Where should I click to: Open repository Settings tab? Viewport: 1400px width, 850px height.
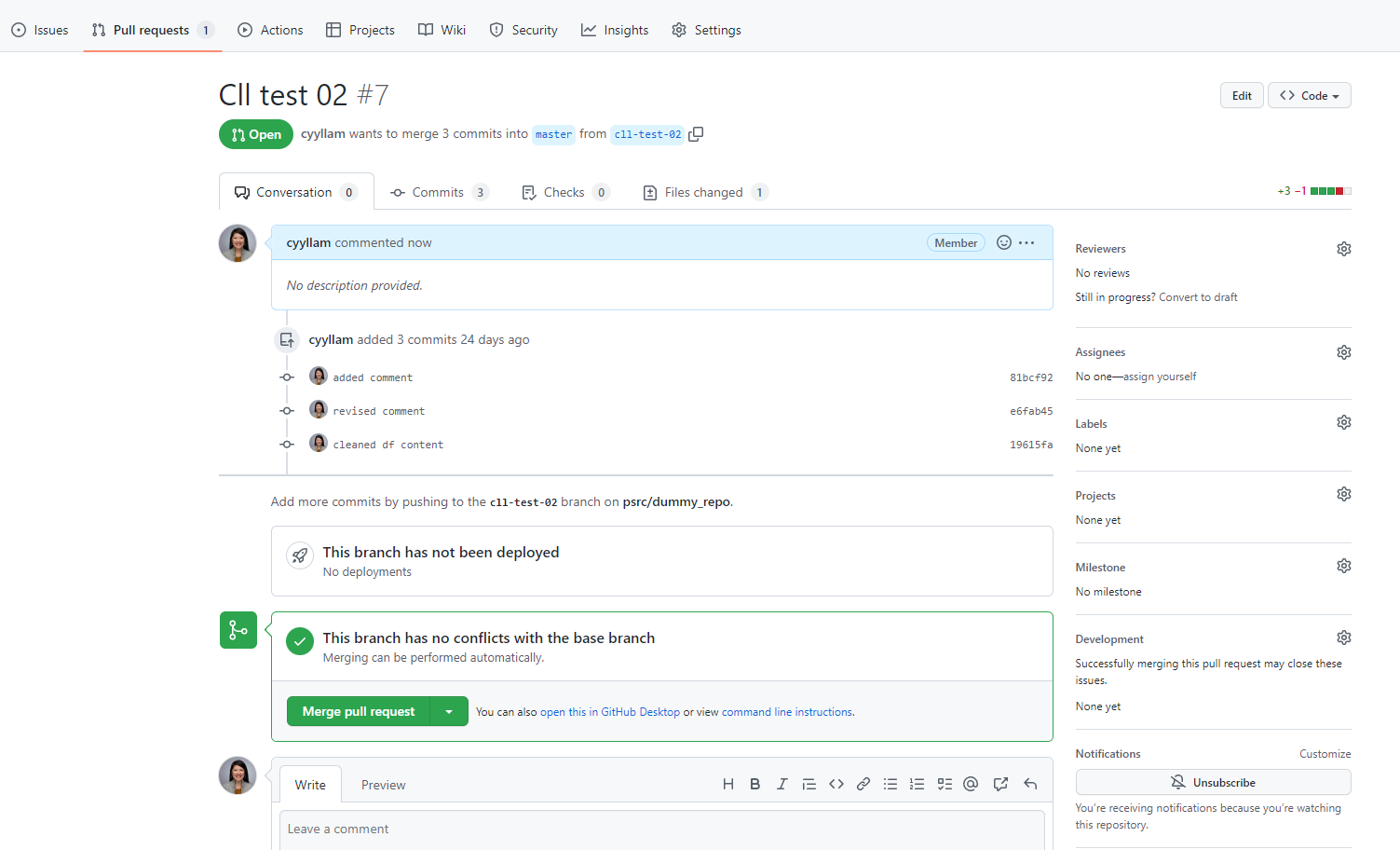click(706, 30)
